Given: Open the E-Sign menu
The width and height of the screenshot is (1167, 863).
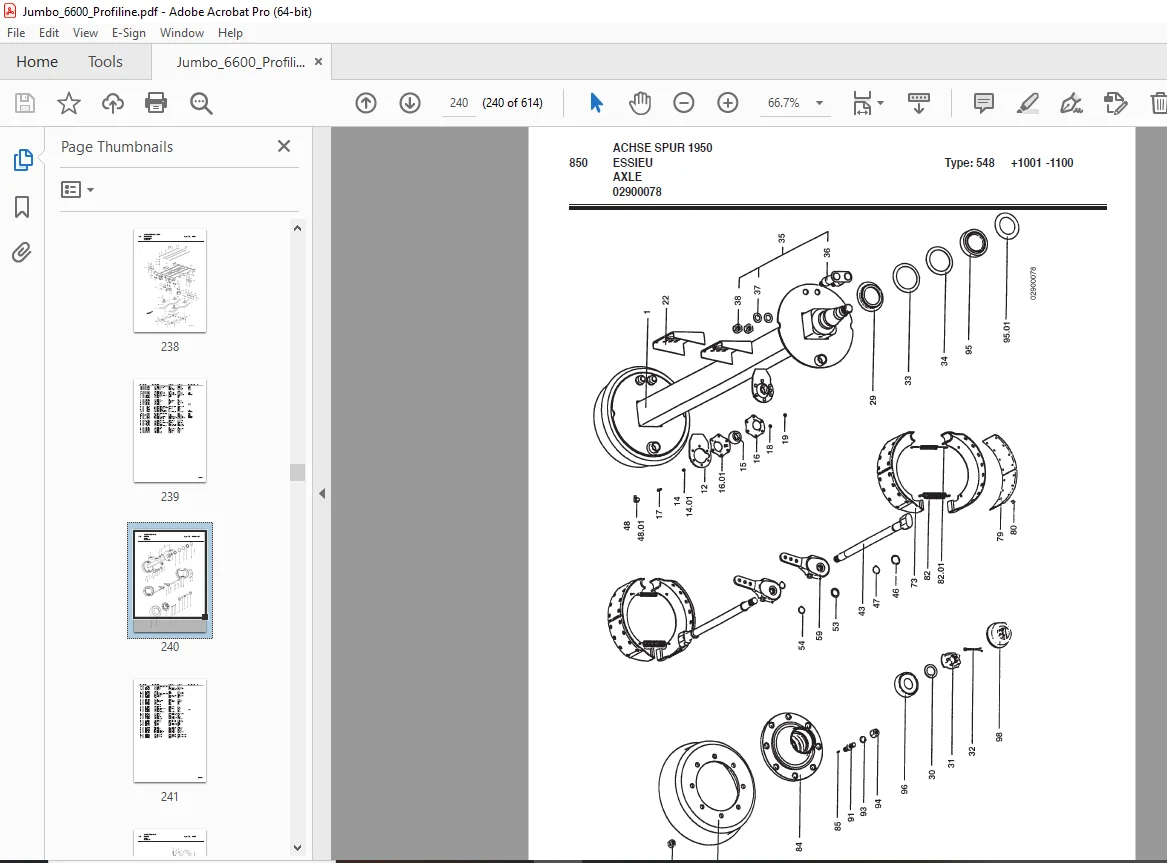Looking at the screenshot, I should pos(129,33).
